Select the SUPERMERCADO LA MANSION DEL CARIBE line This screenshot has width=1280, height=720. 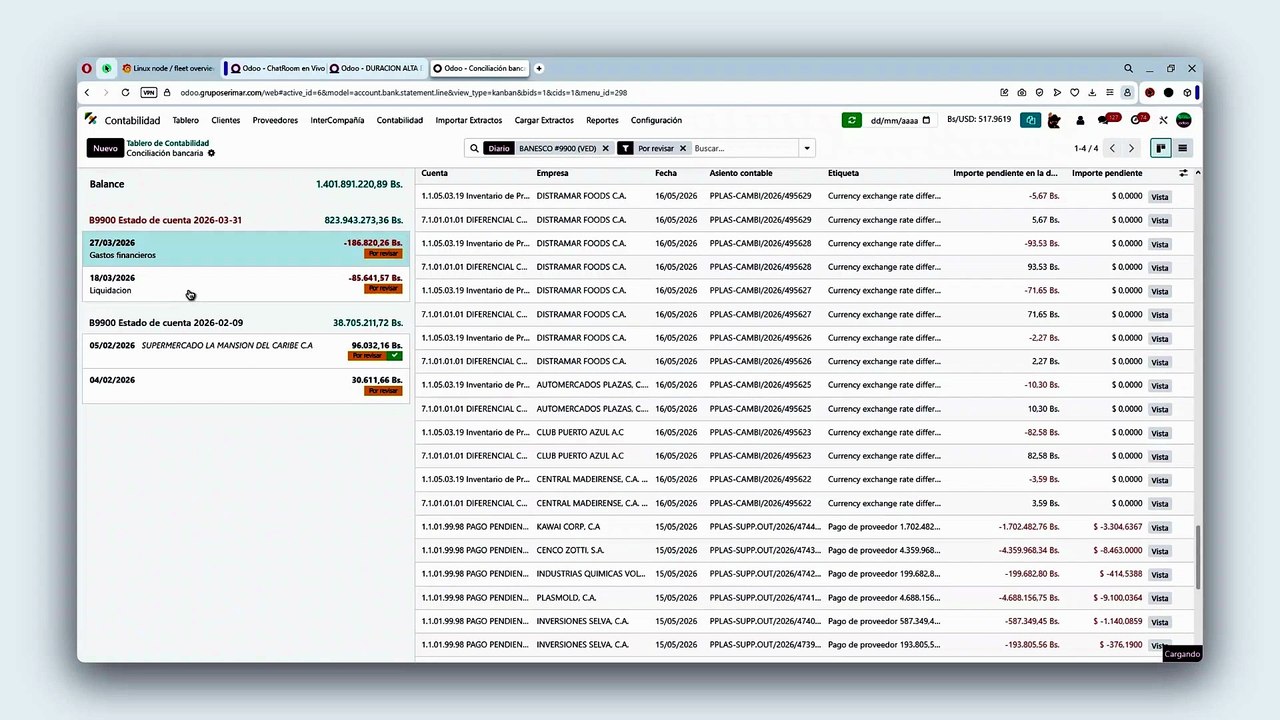[x=246, y=352]
